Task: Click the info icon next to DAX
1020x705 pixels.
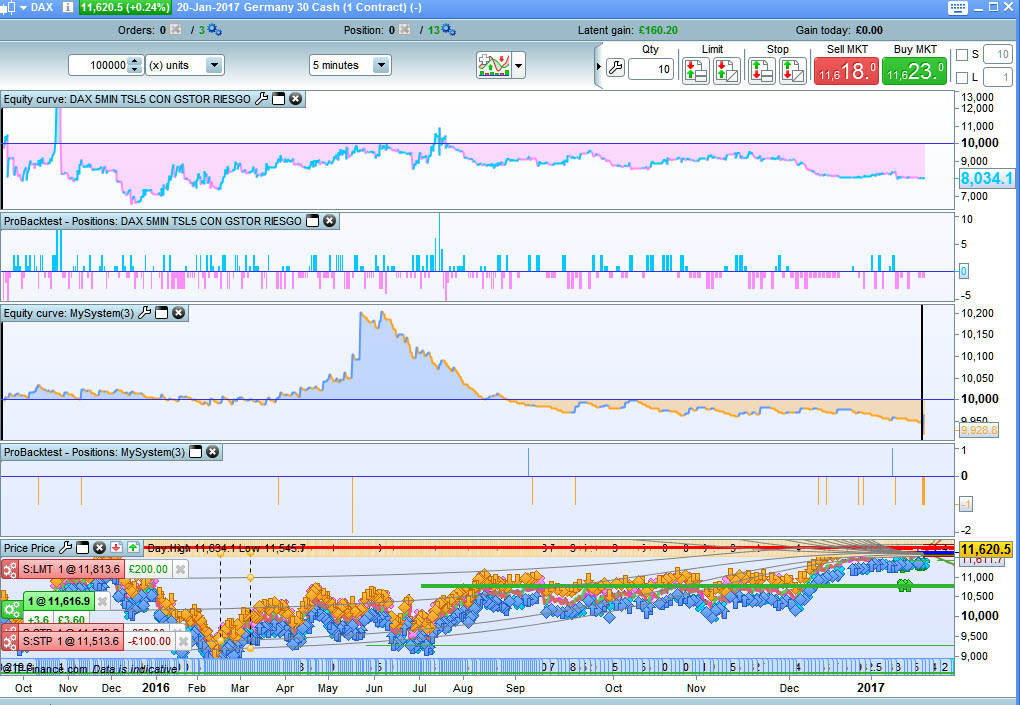Action: [x=67, y=8]
